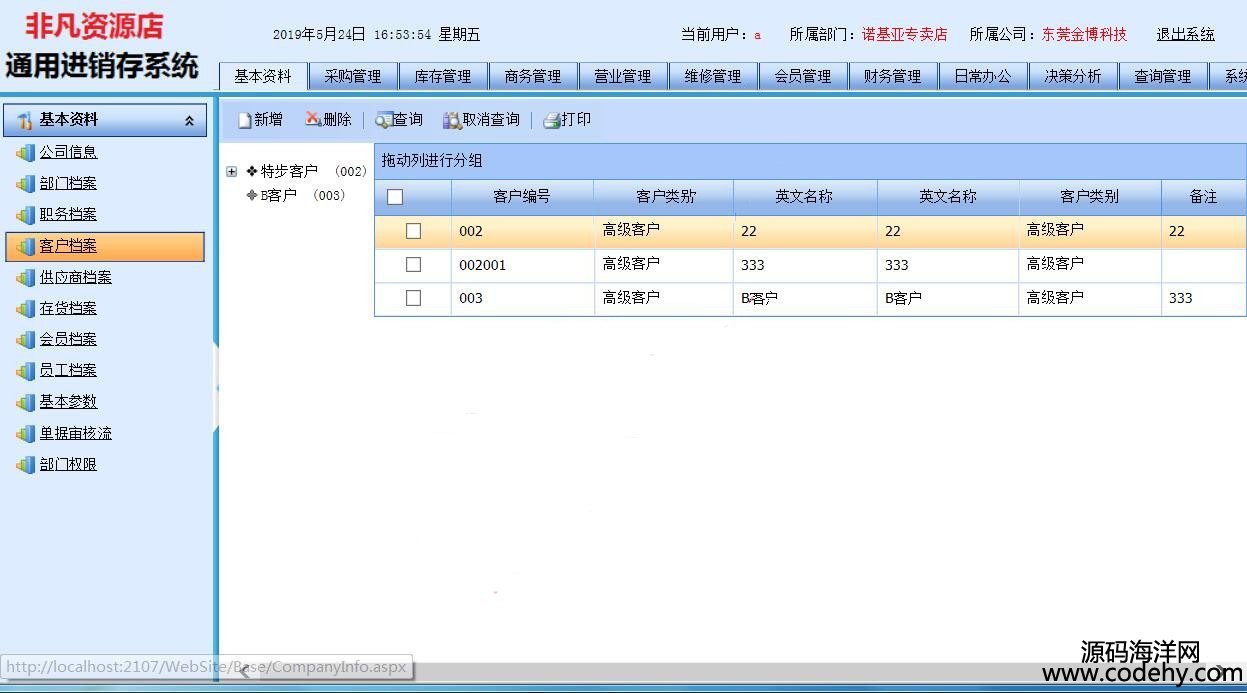The image size is (1247, 693).
Task: Expand the 特步客户 tree node
Action: pyautogui.click(x=232, y=172)
